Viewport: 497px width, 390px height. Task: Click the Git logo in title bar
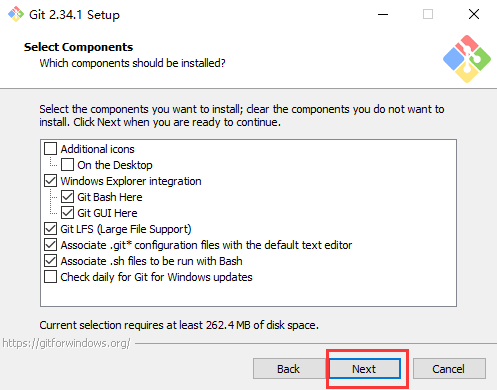tap(16, 14)
